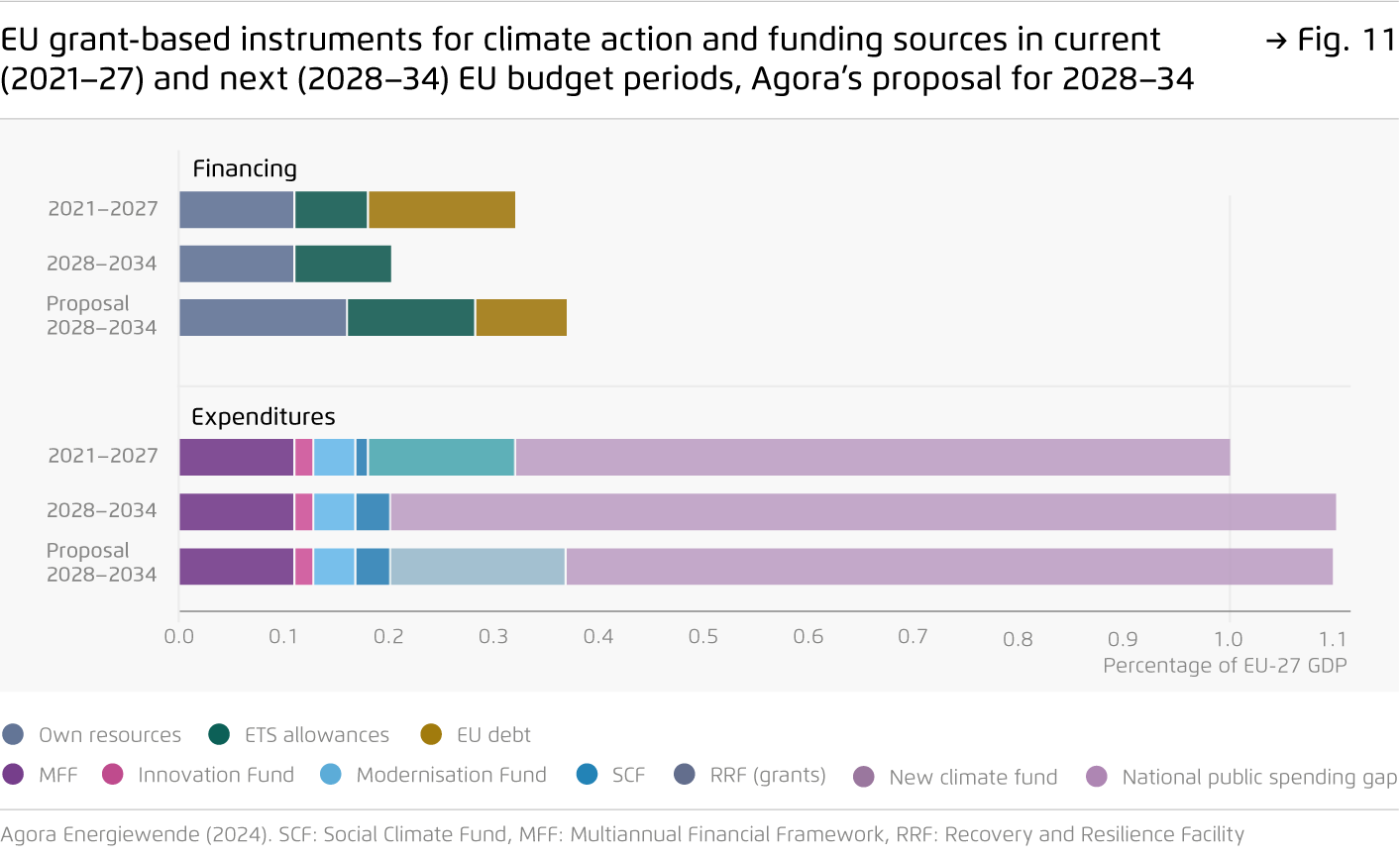Select the New climate fund segment in Proposal bar
Screen dimensions: 1400x859
(478, 566)
